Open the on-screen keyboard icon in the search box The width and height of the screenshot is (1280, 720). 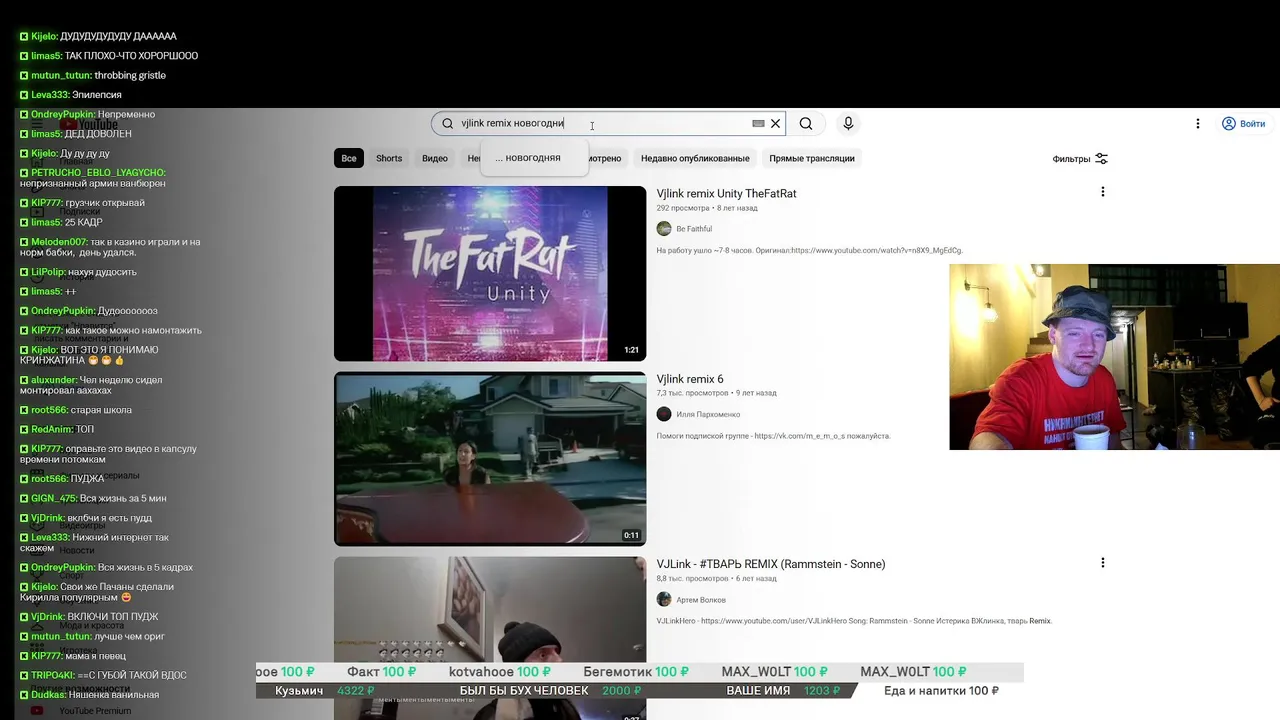(758, 124)
